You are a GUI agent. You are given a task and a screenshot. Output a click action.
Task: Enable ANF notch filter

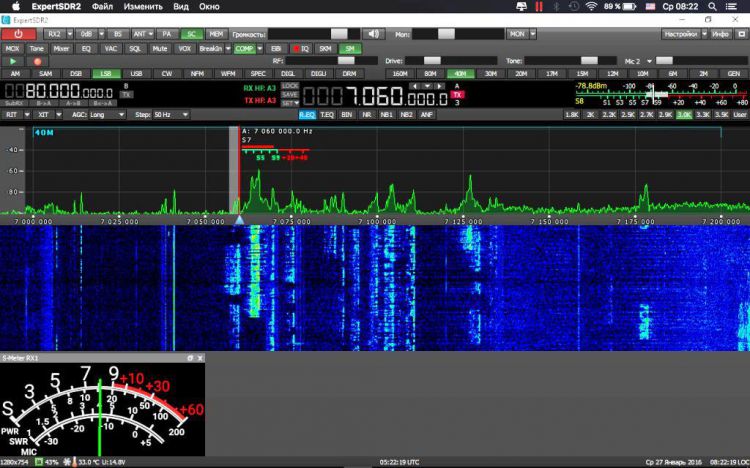(x=426, y=114)
